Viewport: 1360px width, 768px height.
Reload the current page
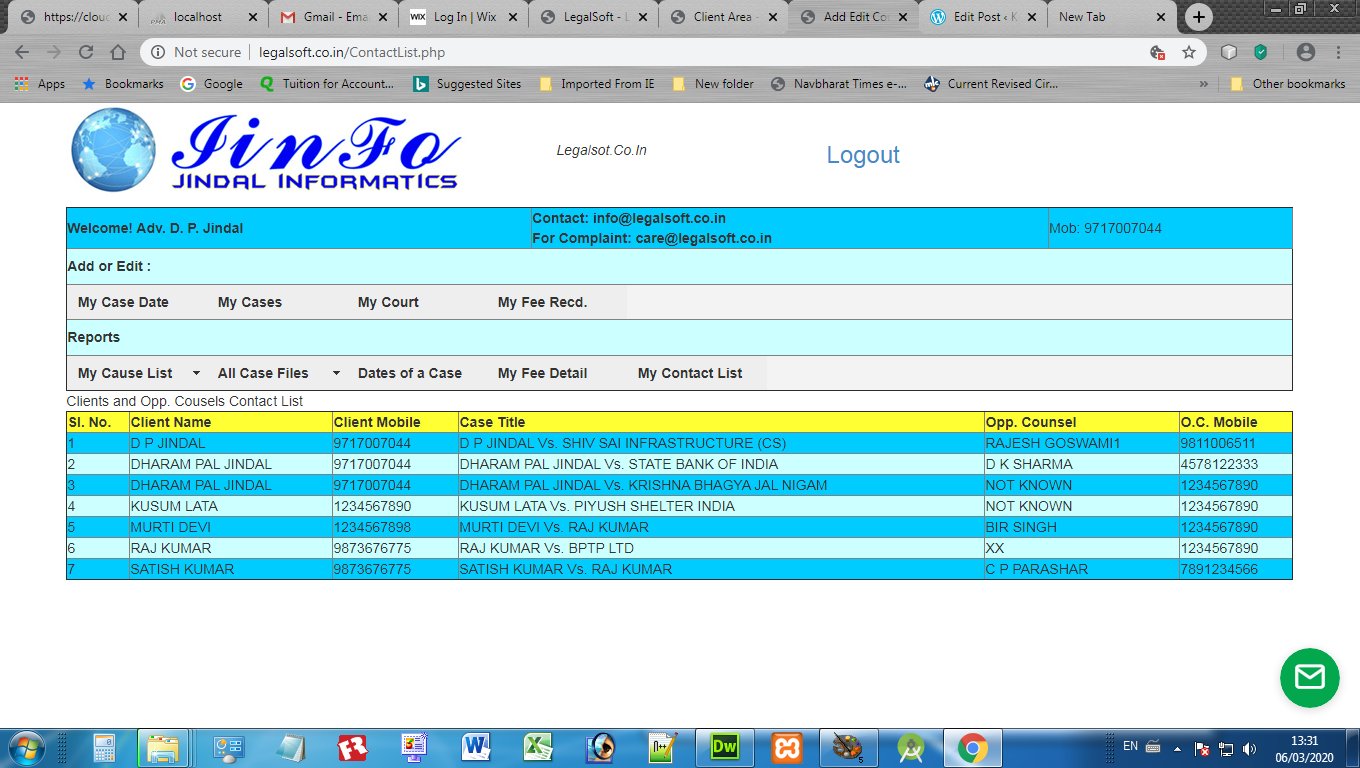click(86, 52)
